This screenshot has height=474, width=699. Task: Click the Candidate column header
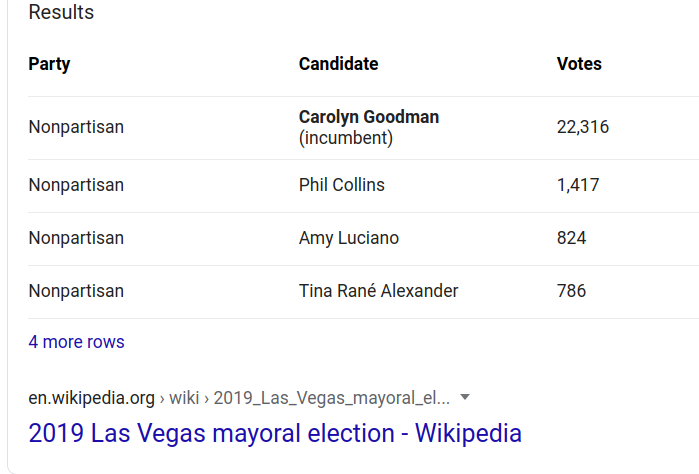(338, 64)
